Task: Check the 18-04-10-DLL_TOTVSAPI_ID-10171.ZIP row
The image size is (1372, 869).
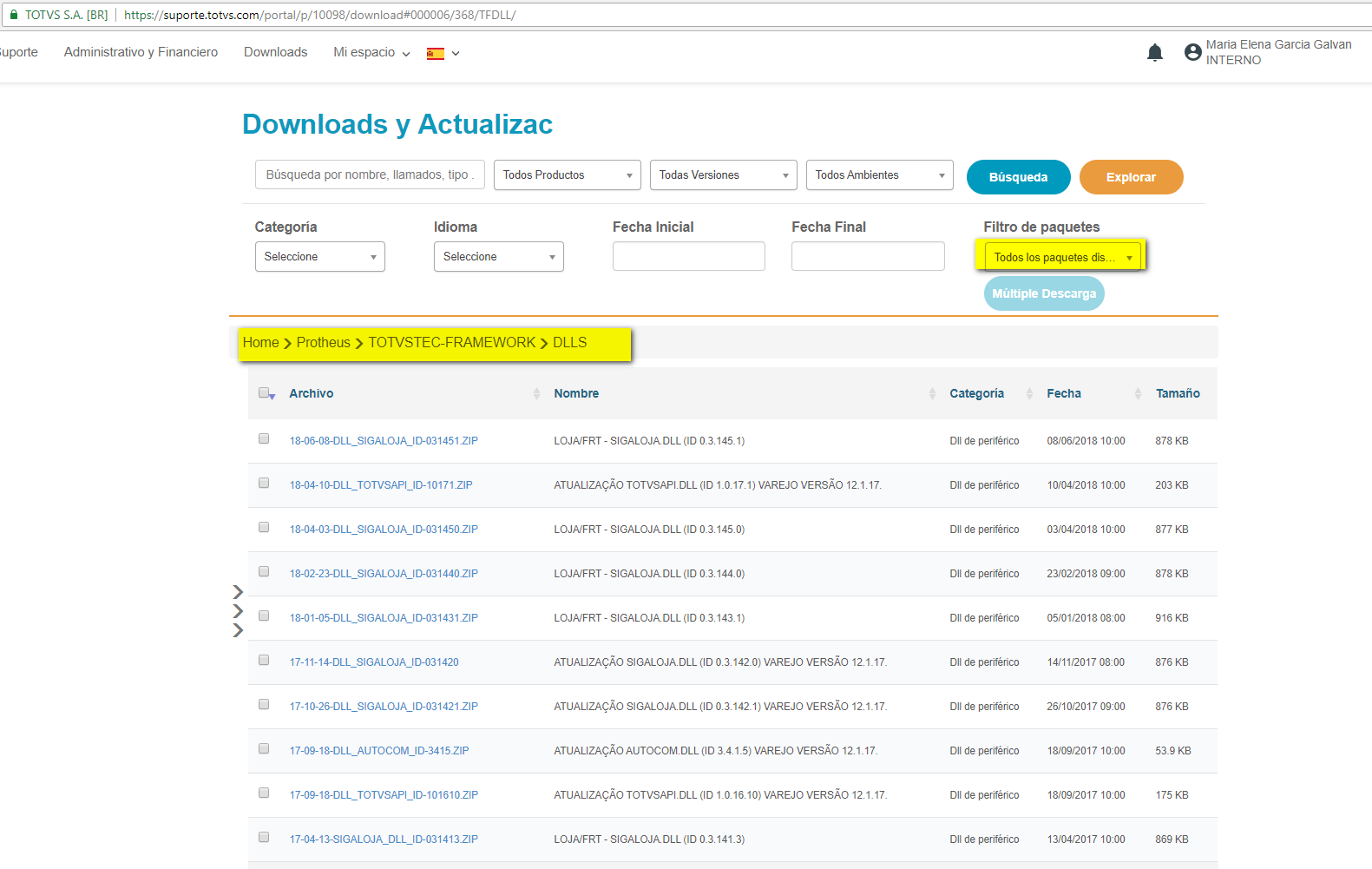Action: [x=264, y=483]
